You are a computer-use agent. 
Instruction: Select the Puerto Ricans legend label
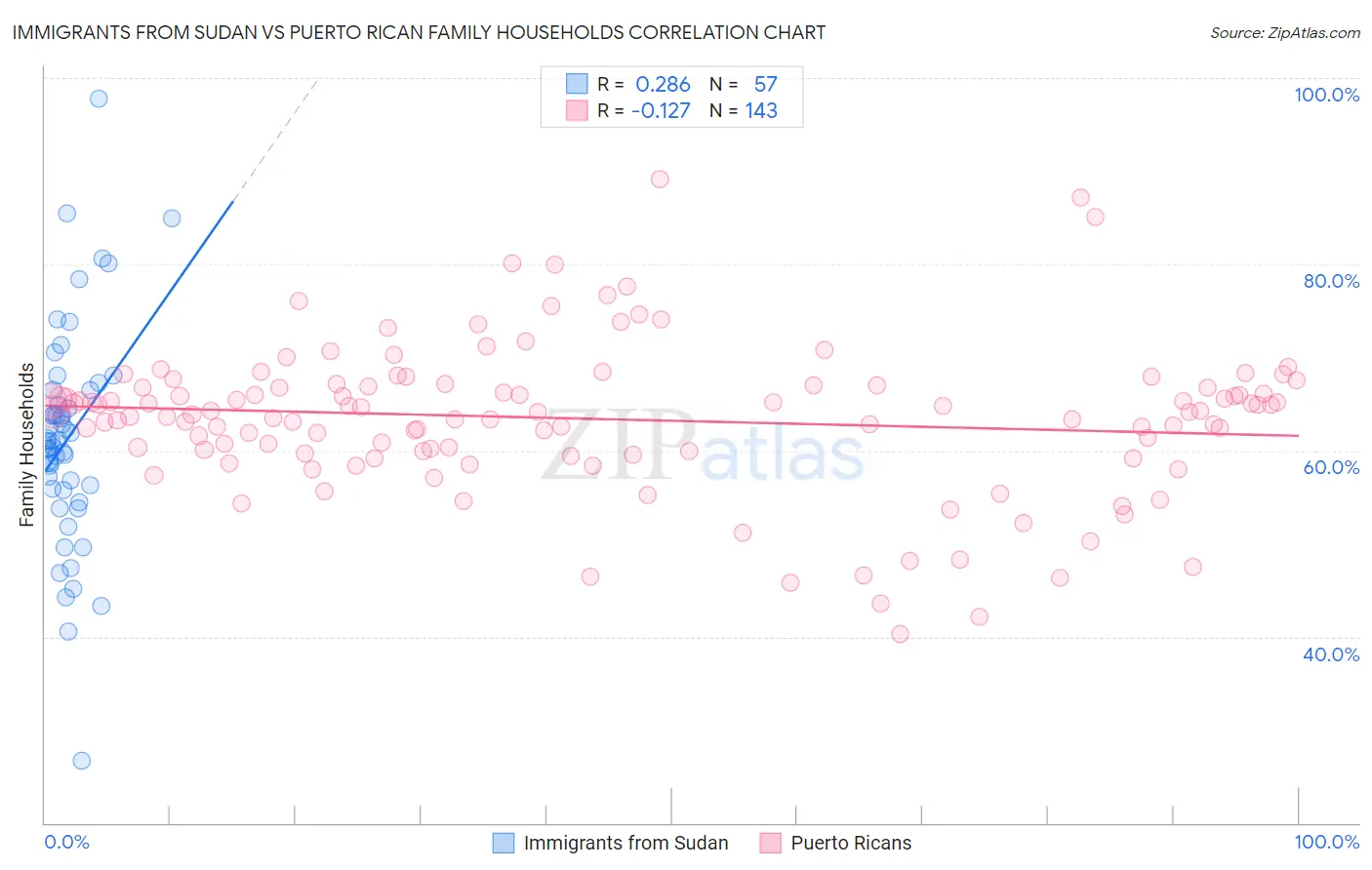(x=851, y=843)
